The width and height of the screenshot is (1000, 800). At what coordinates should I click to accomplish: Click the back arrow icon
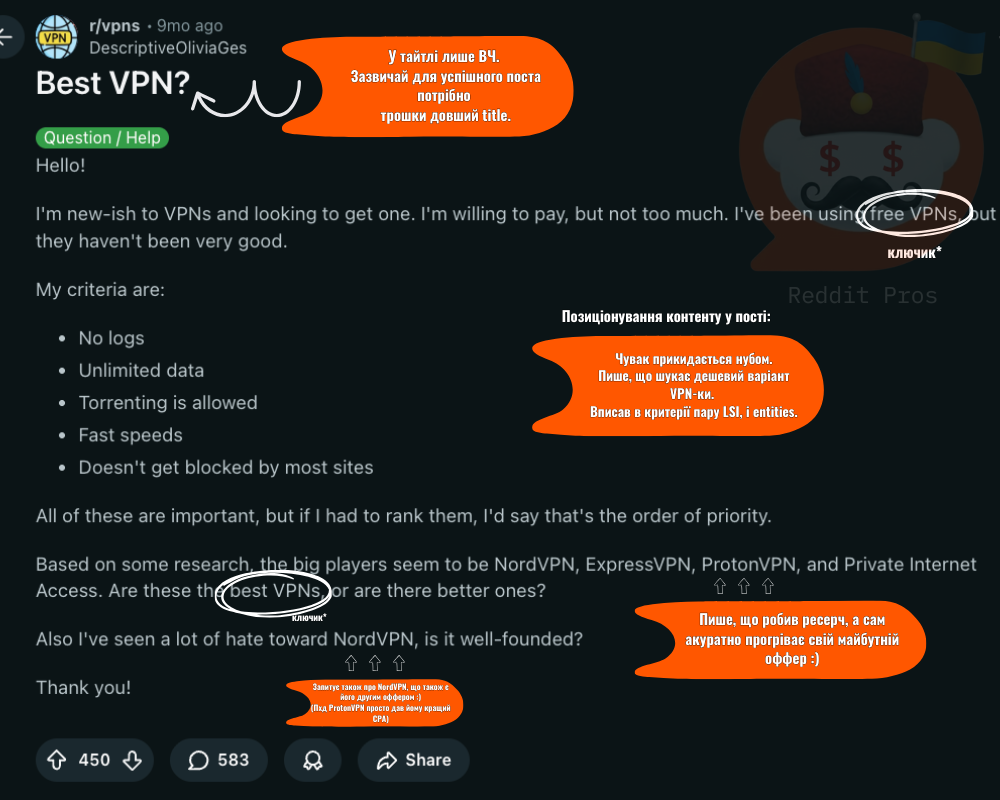click(x=6, y=37)
